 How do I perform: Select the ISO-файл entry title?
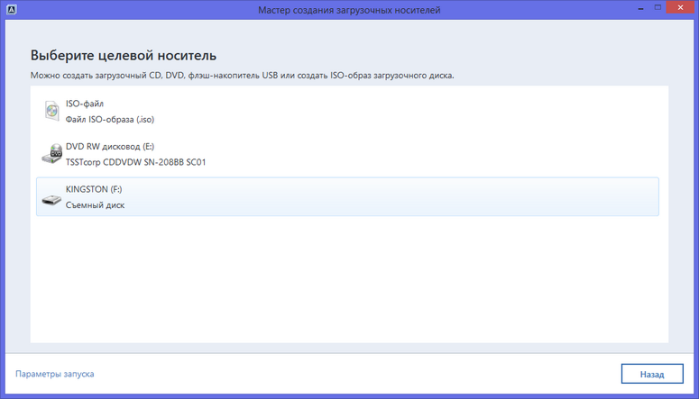85,103
